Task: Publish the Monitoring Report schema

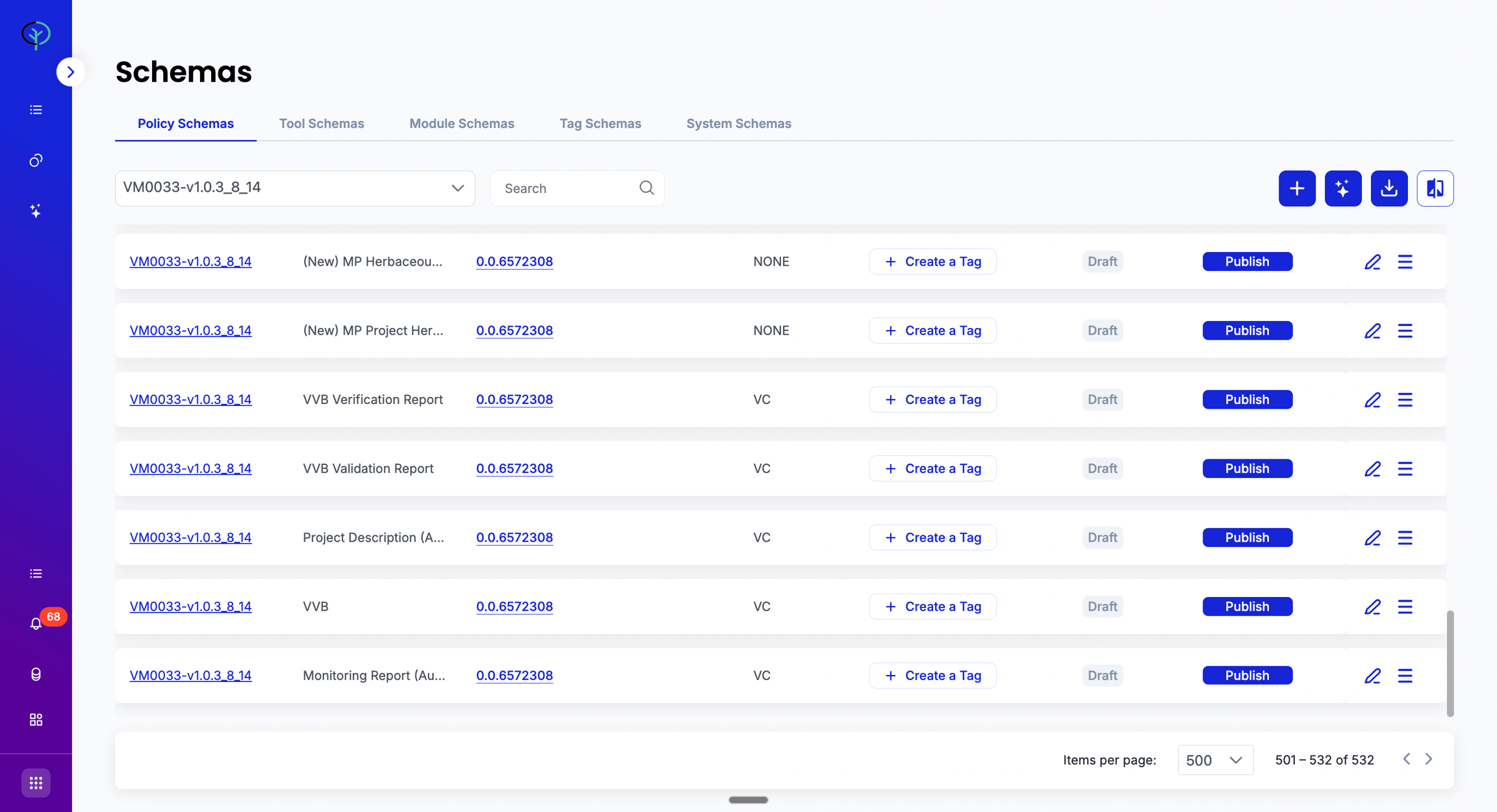Action: [1247, 676]
